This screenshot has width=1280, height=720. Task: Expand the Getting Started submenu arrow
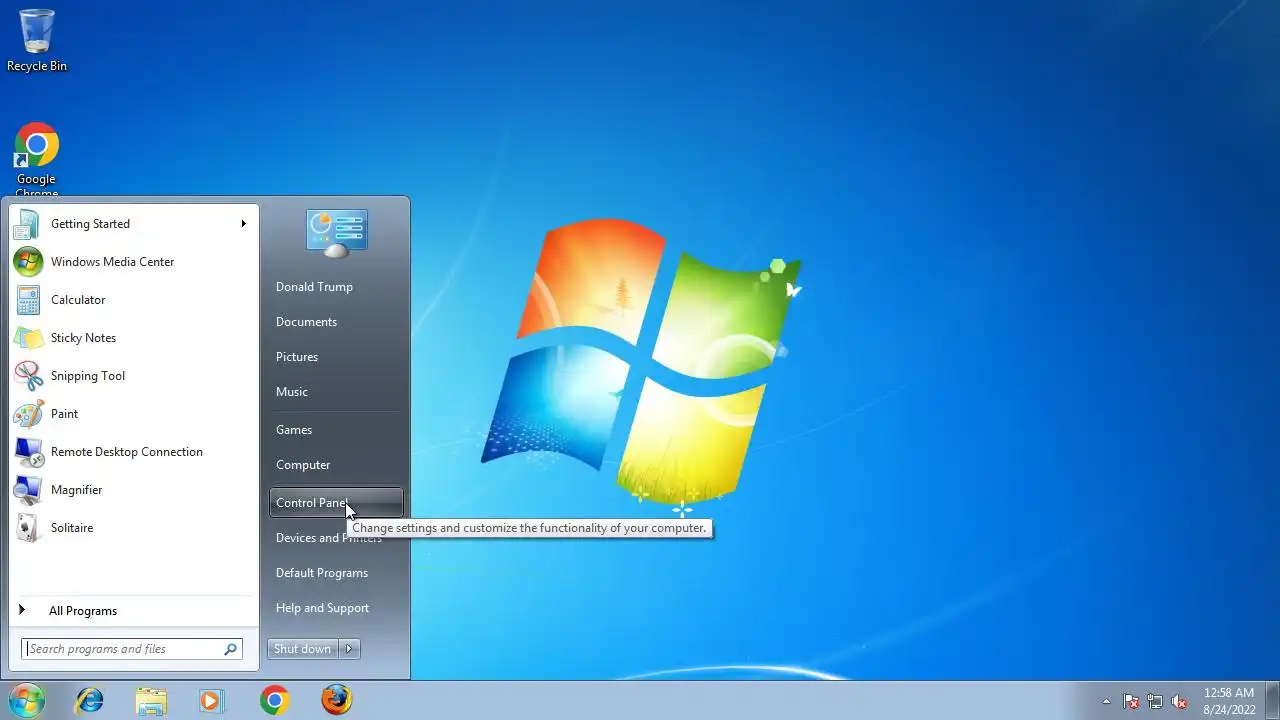click(x=243, y=224)
